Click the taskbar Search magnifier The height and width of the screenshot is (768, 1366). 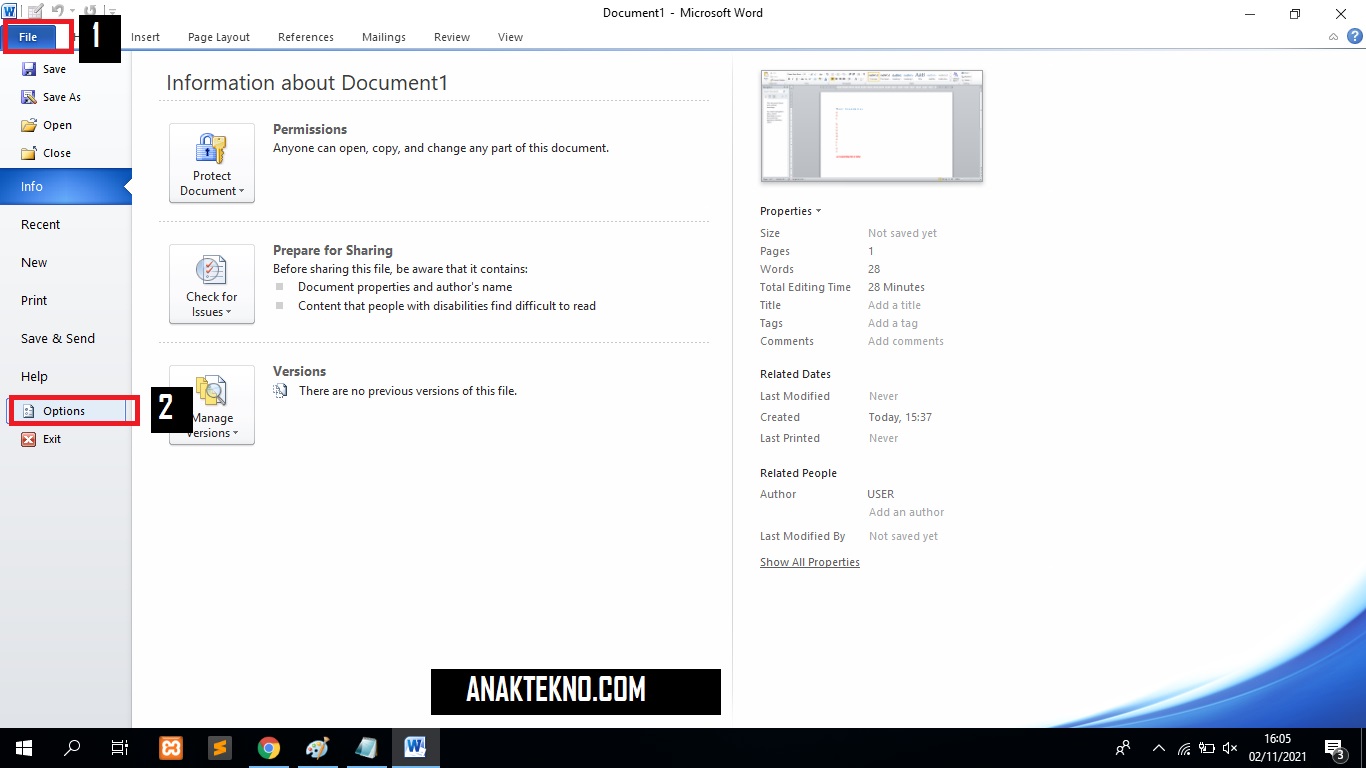point(72,748)
